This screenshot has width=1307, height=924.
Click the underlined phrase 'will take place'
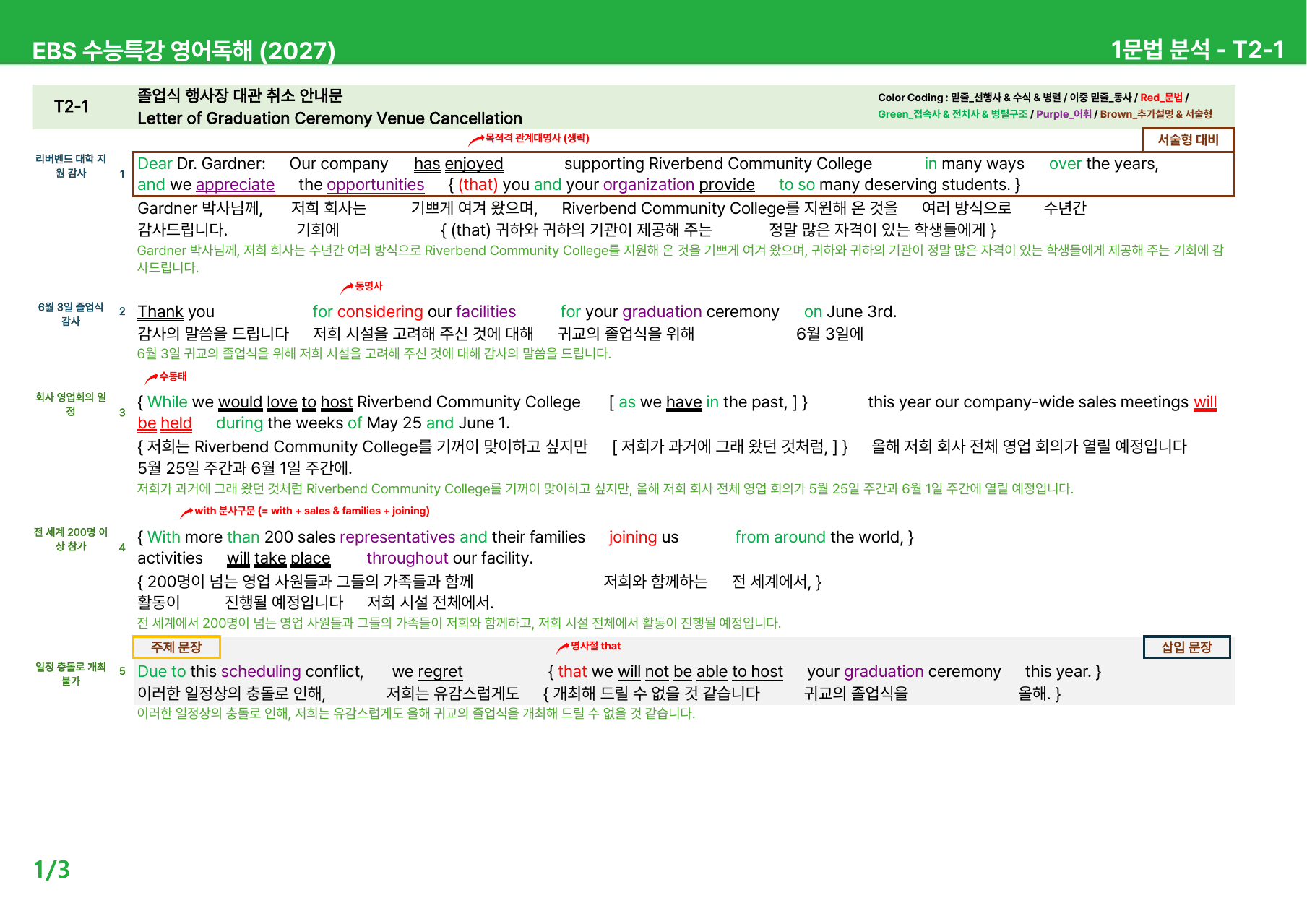point(278,558)
